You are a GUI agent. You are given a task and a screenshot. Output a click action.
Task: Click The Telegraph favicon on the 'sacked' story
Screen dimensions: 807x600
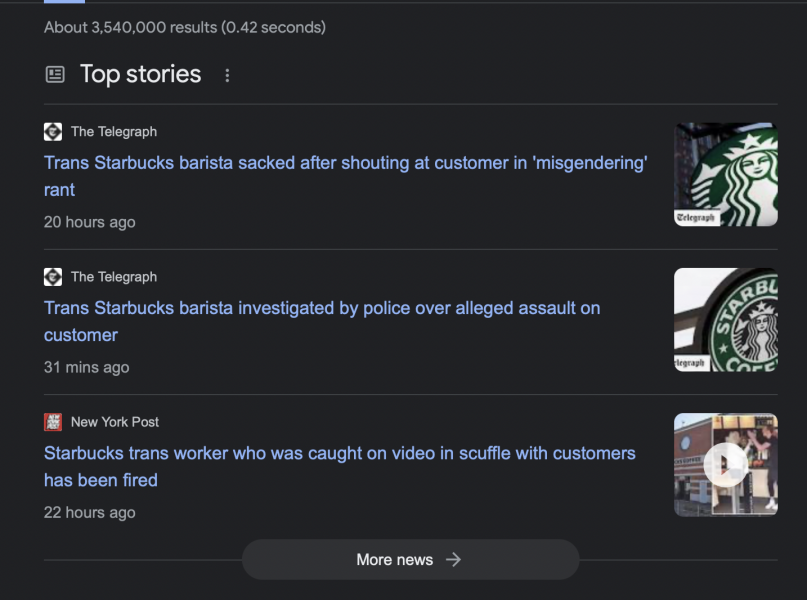53,132
